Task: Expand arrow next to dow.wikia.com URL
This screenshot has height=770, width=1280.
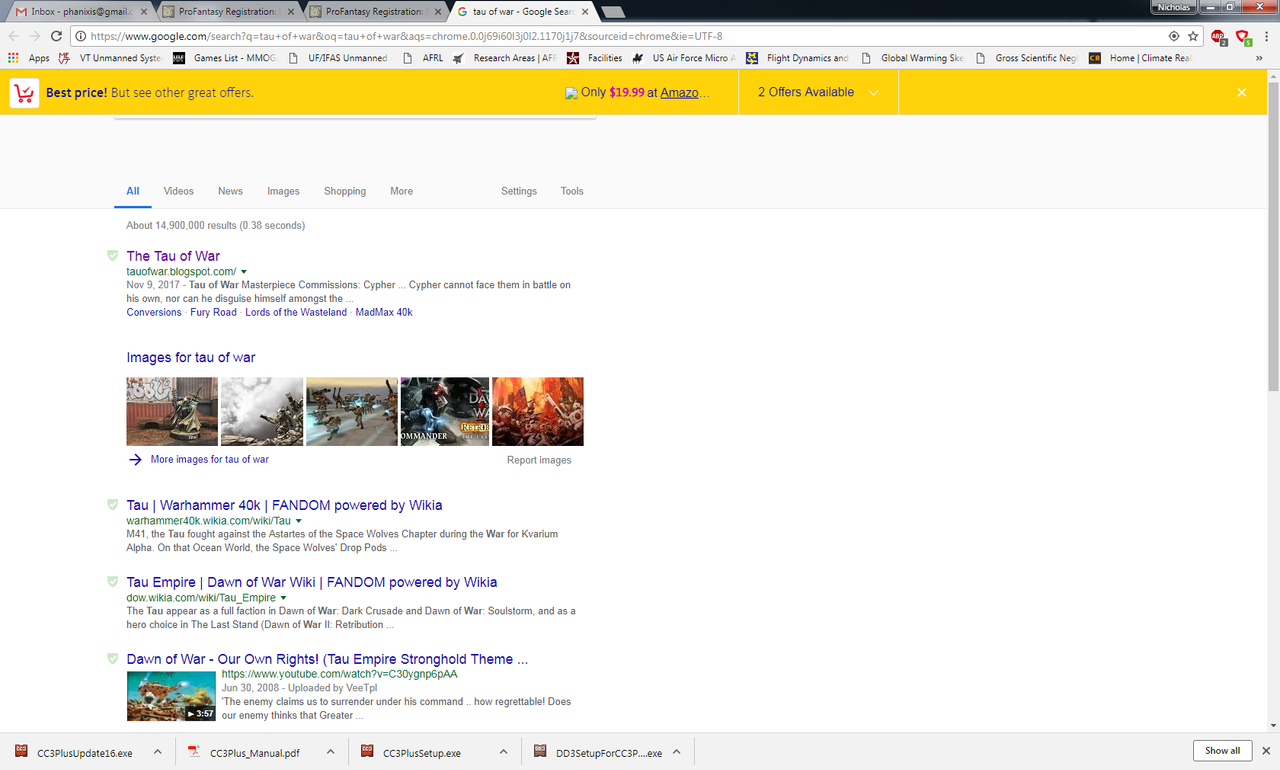Action: 284,598
